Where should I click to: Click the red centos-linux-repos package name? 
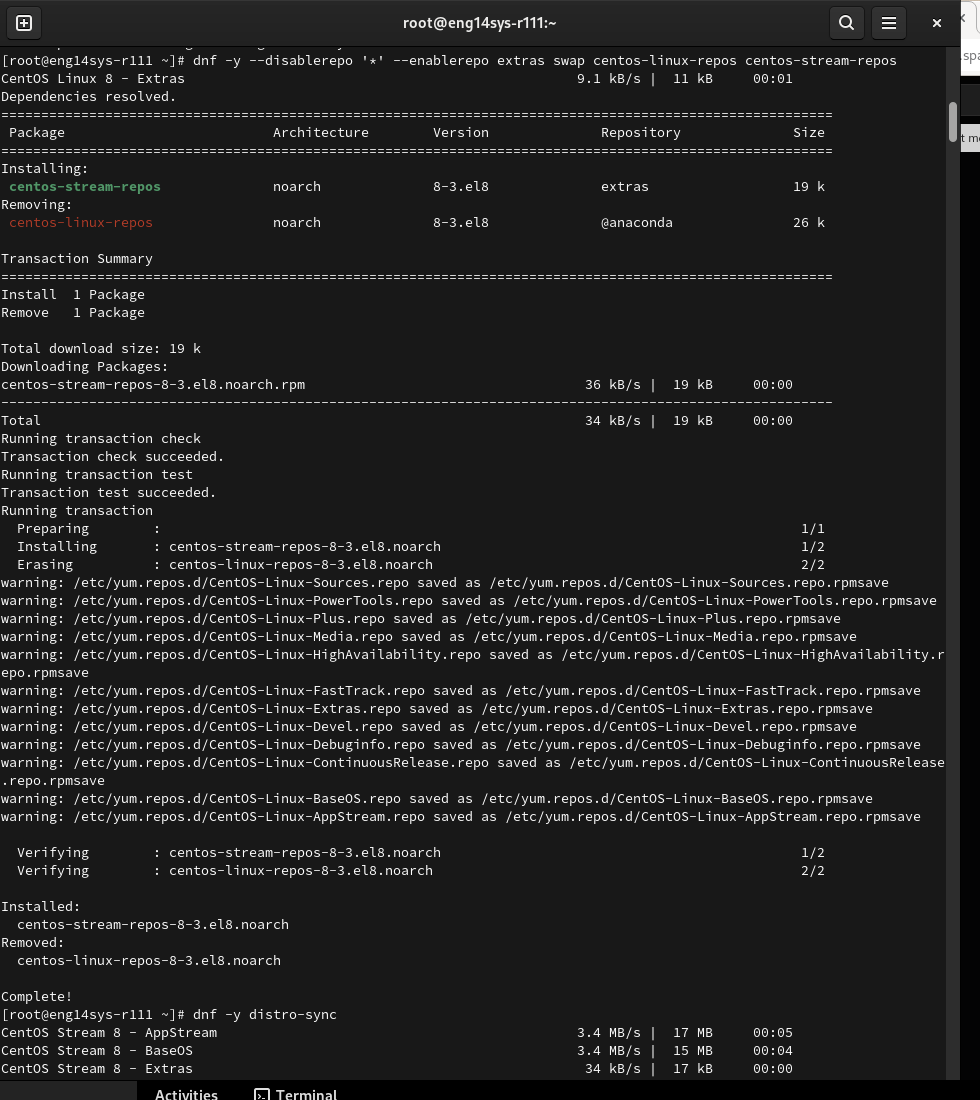(x=81, y=223)
